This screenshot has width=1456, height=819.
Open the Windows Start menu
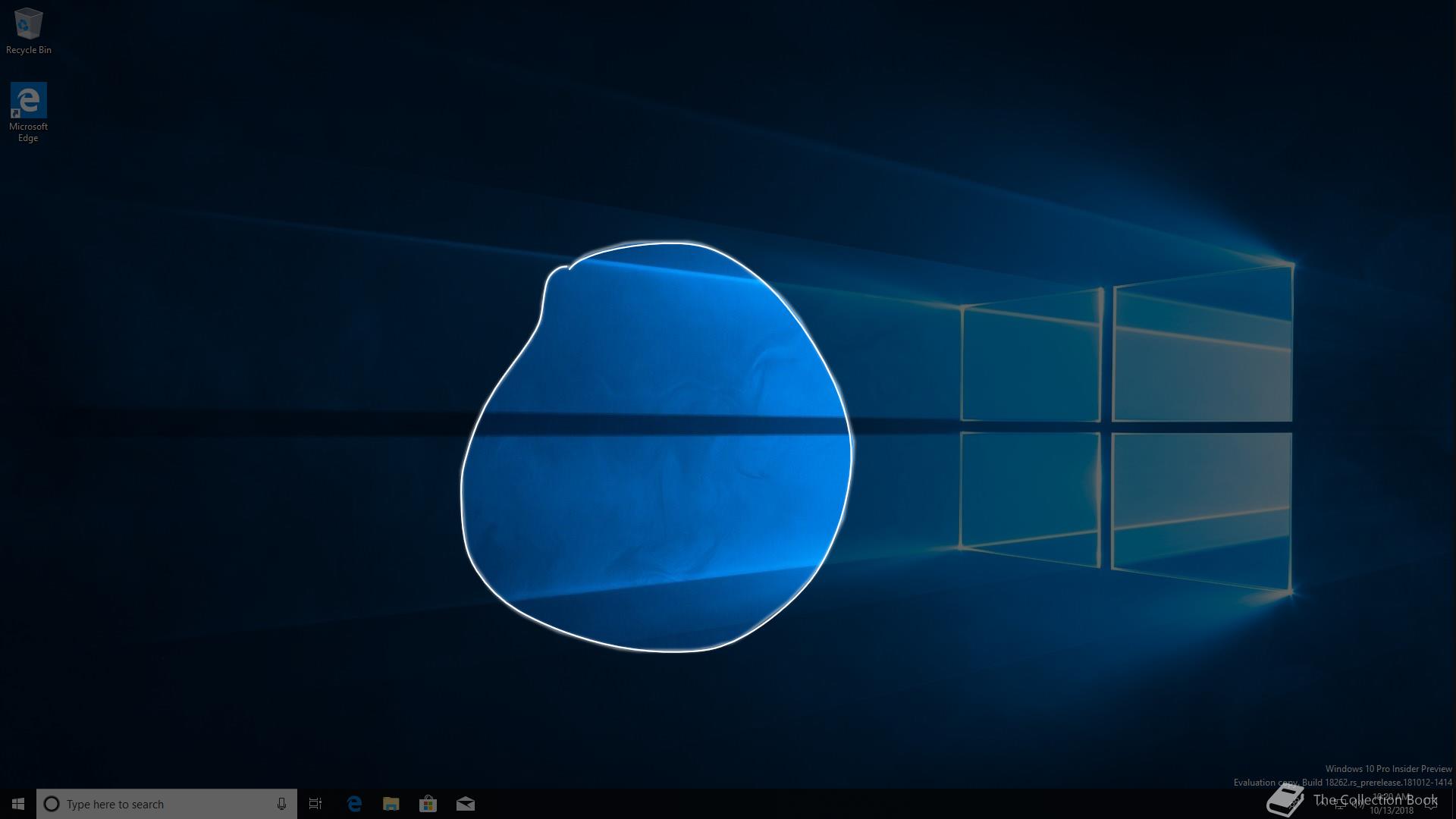(18, 804)
